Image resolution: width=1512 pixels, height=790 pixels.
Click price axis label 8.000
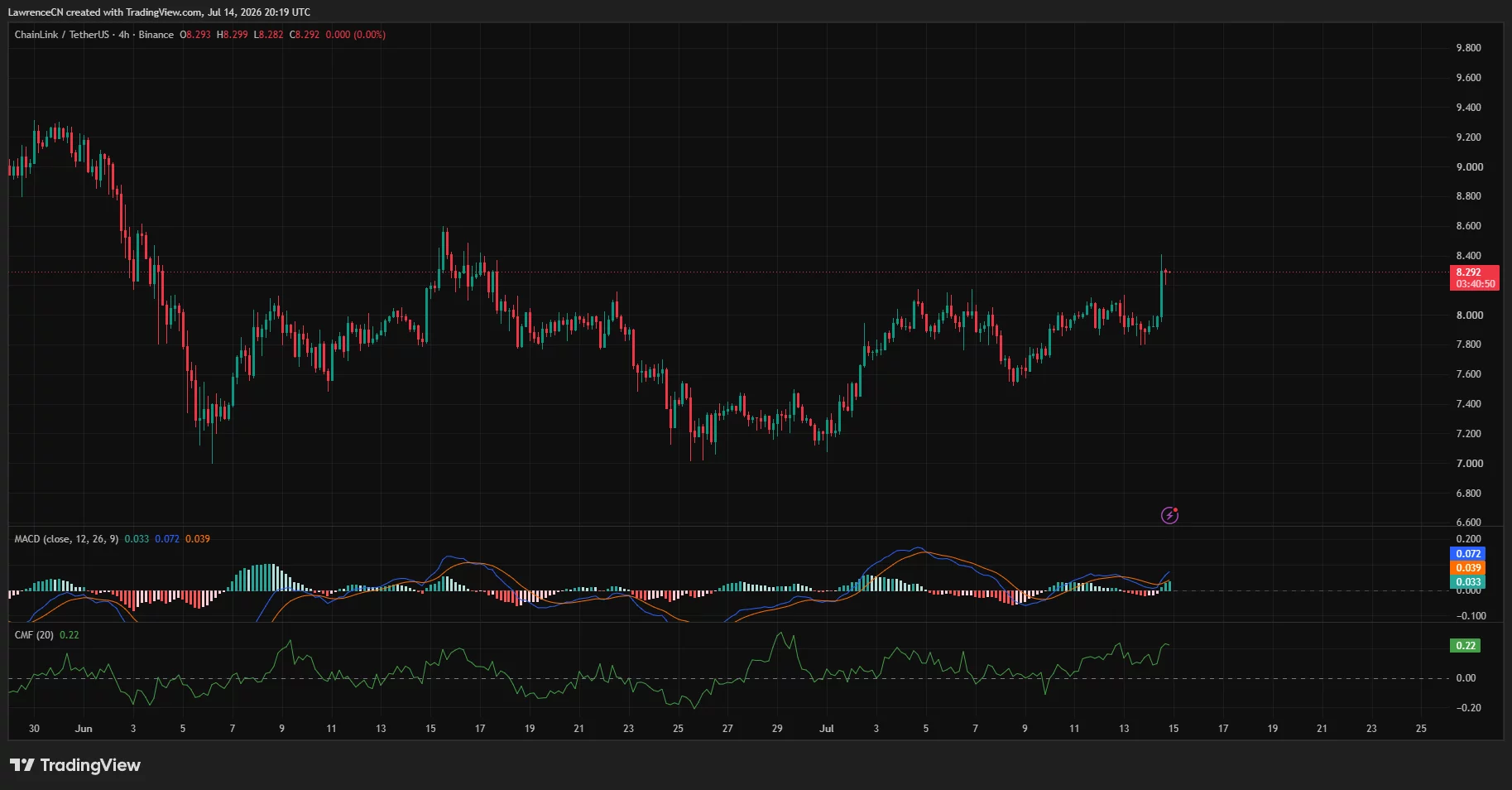(x=1469, y=316)
